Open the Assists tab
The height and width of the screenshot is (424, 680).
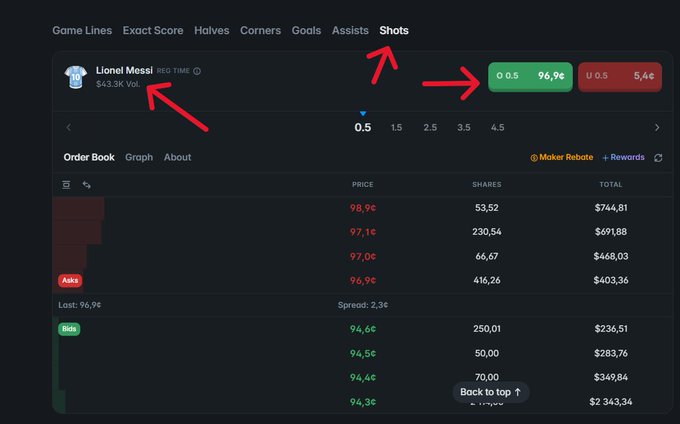point(350,30)
